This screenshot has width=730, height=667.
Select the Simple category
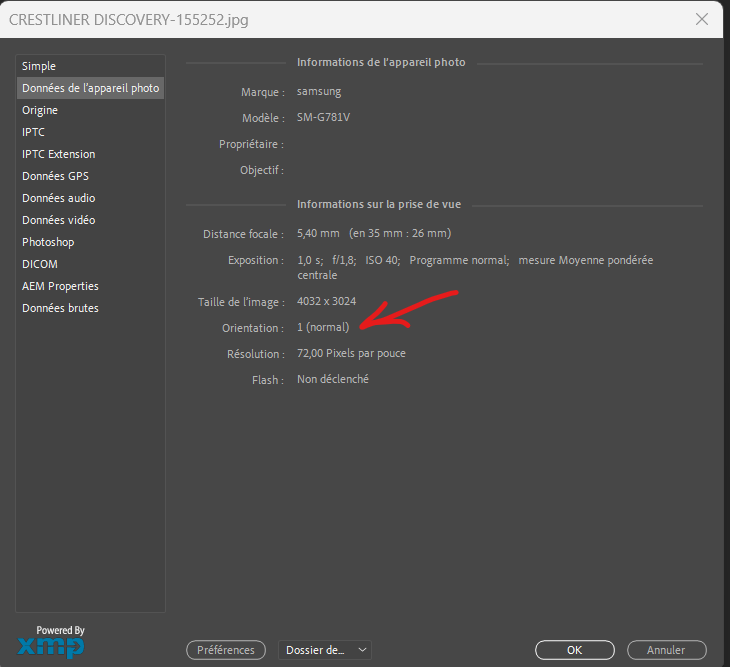click(x=90, y=66)
